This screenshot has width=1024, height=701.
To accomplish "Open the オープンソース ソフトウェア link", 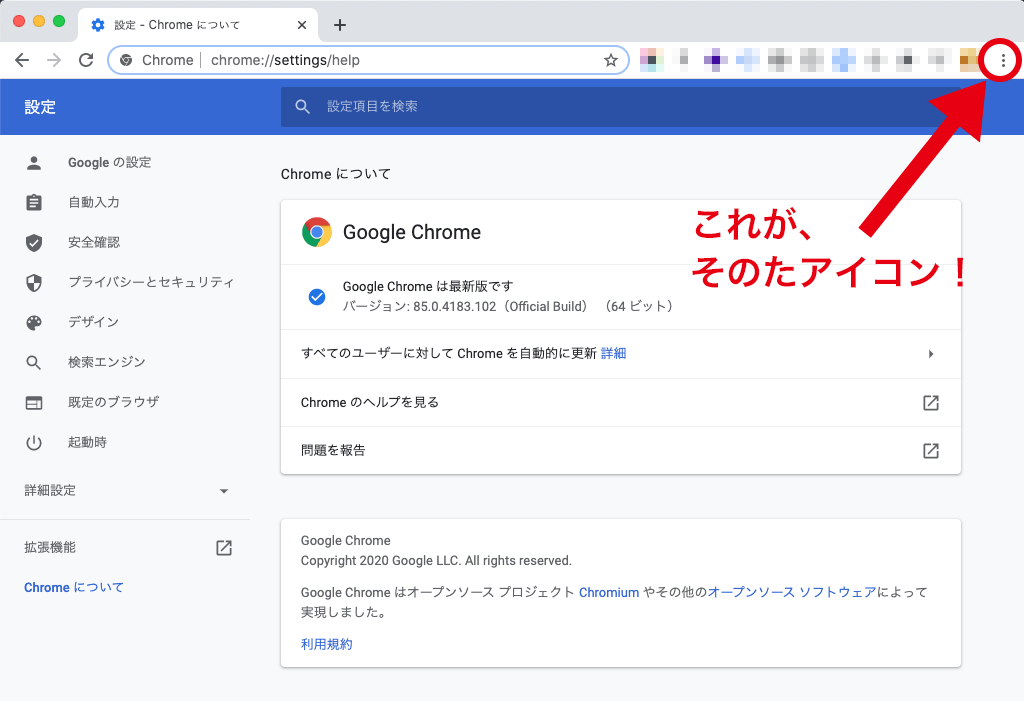I will click(792, 593).
